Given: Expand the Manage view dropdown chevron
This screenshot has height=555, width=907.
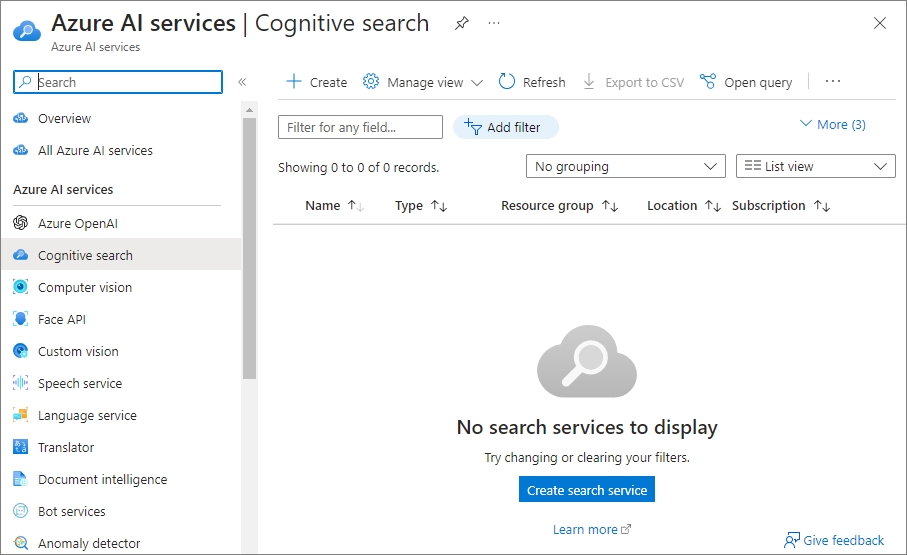Looking at the screenshot, I should click(x=477, y=83).
